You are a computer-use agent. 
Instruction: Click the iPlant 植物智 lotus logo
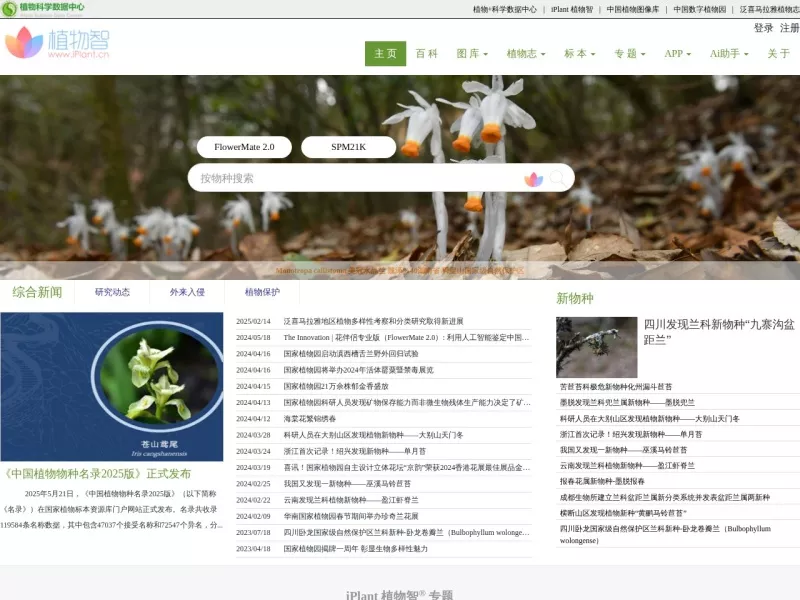pos(57,42)
